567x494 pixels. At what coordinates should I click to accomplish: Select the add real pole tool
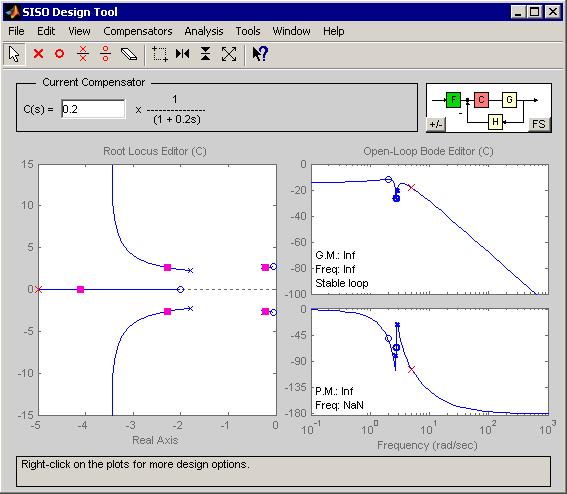[x=38, y=54]
